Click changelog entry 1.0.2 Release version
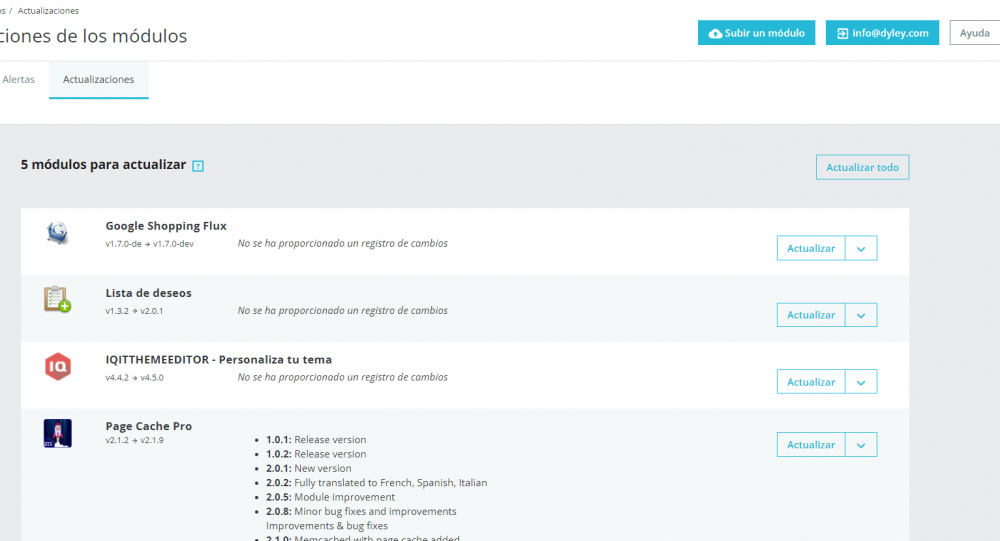 [x=316, y=454]
